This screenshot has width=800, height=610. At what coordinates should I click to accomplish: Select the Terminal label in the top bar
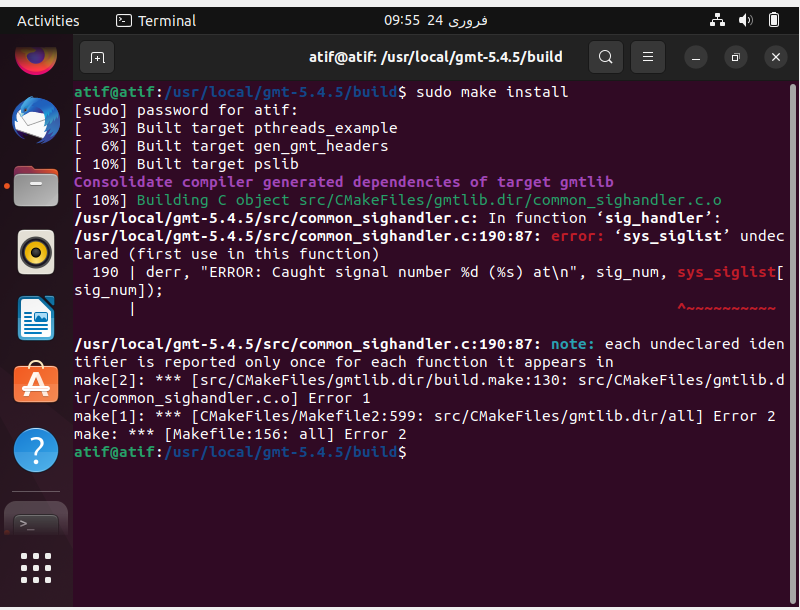click(x=165, y=20)
